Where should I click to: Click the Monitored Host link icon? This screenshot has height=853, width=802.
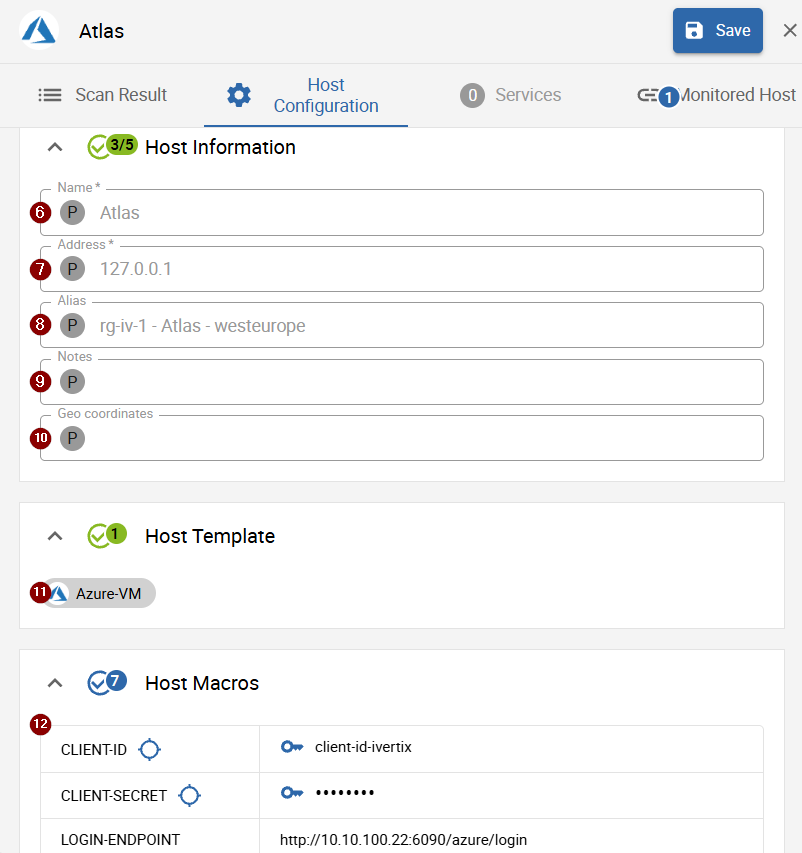(647, 95)
